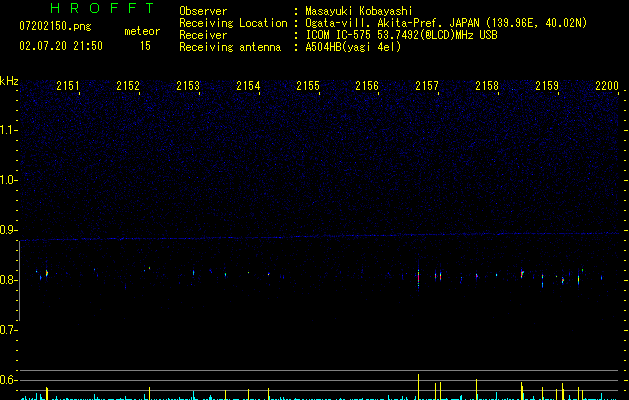Click the 0.8 kHz axis label
Viewport: 629px width, 400px height.
pos(8,280)
